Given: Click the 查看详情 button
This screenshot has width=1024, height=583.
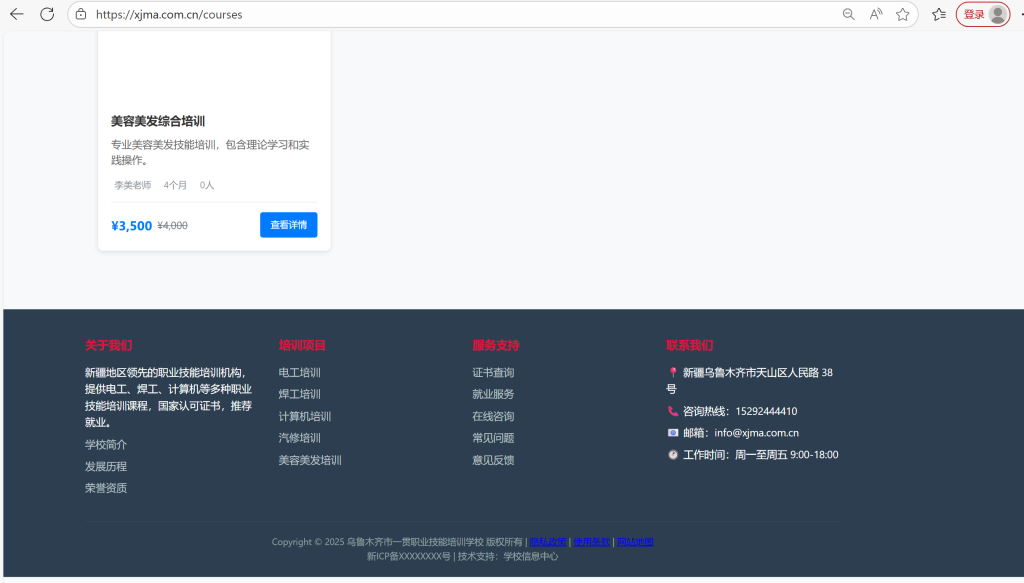Looking at the screenshot, I should click(x=288, y=225).
